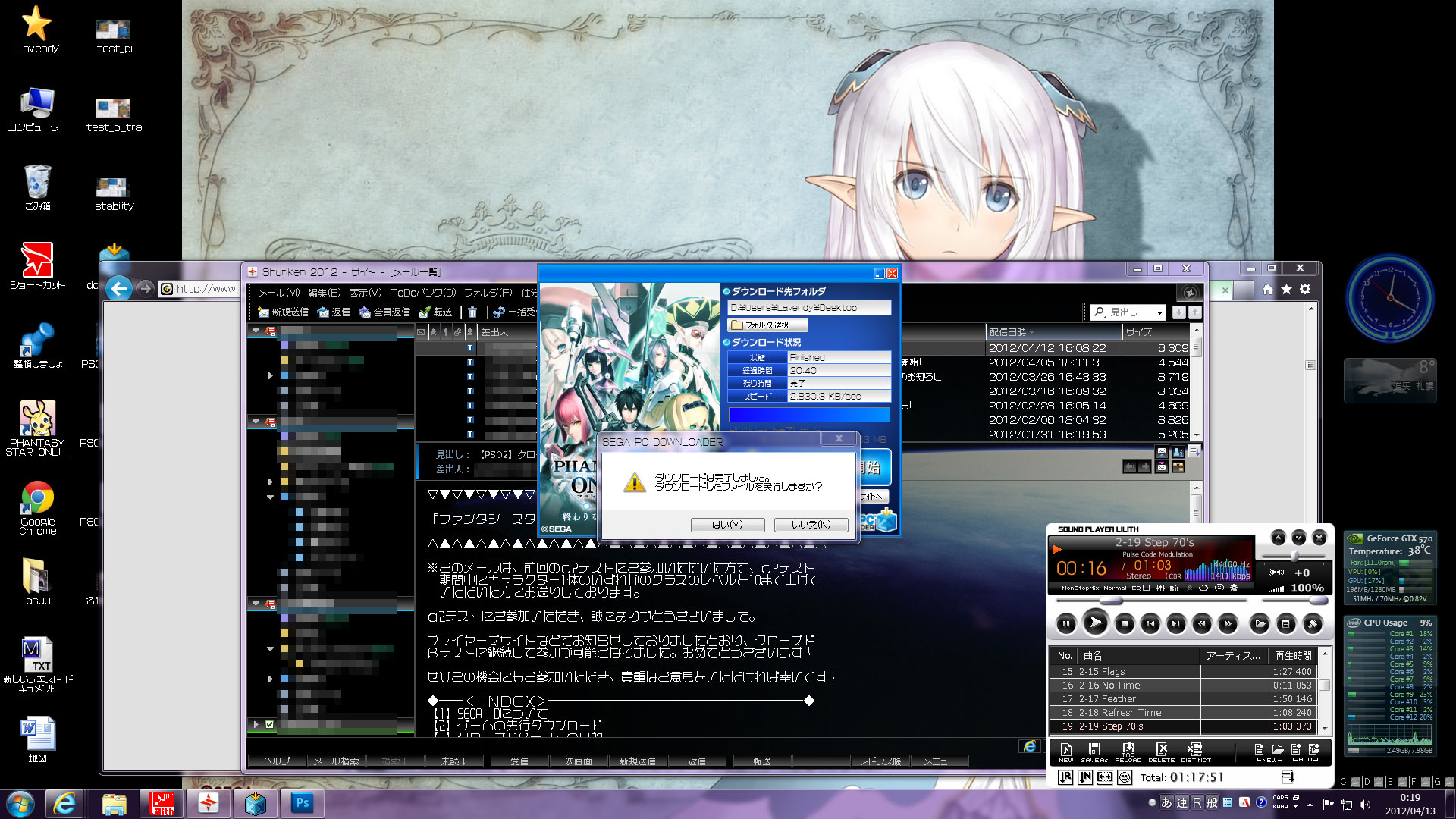Screen dimensions: 1456x819
Task: Click 新規送信 new mail toolbar button
Action: [283, 312]
